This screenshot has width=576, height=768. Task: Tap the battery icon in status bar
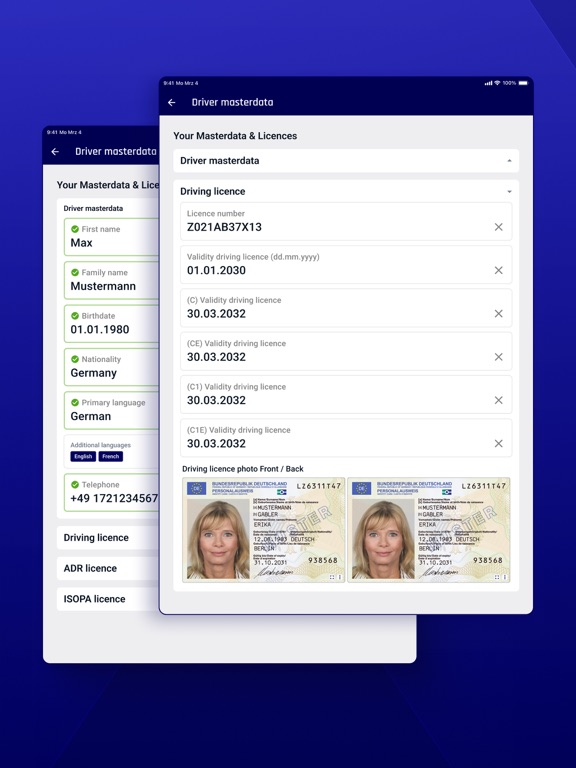coord(523,83)
